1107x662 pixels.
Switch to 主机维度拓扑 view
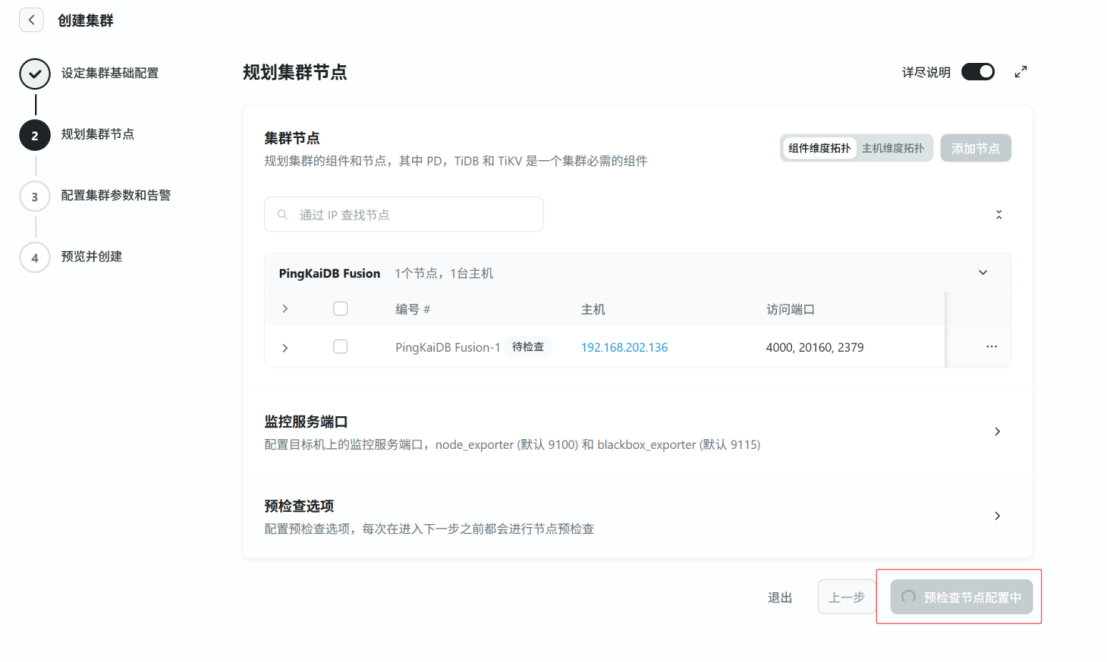click(x=893, y=148)
